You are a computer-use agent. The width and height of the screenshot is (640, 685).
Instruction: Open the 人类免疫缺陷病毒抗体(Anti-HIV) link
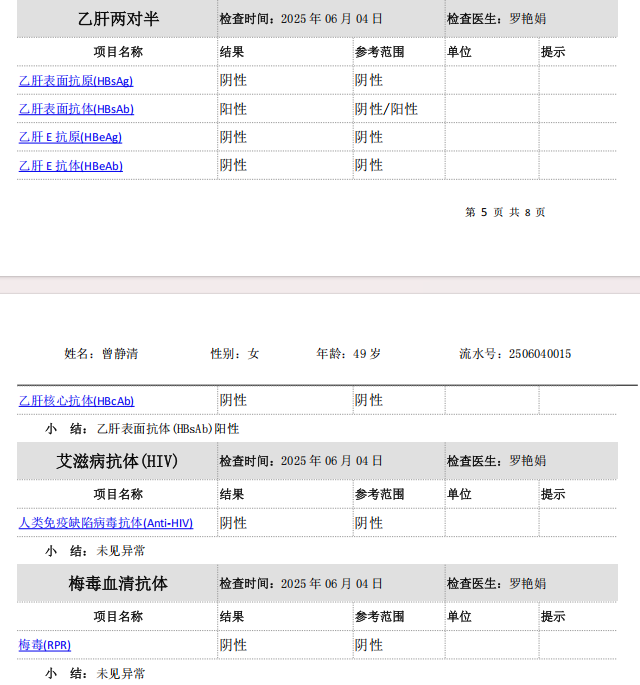pyautogui.click(x=105, y=523)
